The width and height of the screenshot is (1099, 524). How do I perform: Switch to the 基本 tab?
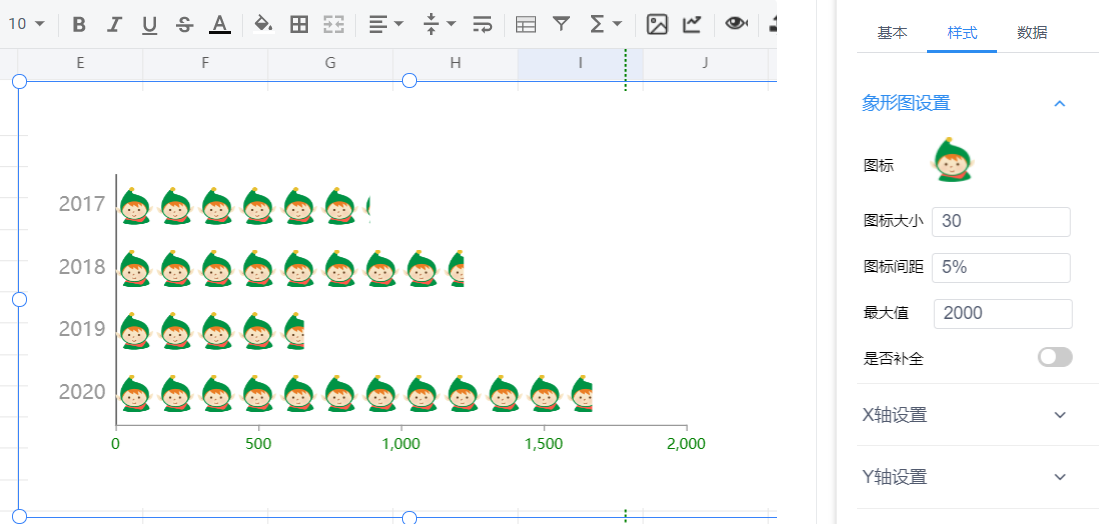tap(892, 33)
